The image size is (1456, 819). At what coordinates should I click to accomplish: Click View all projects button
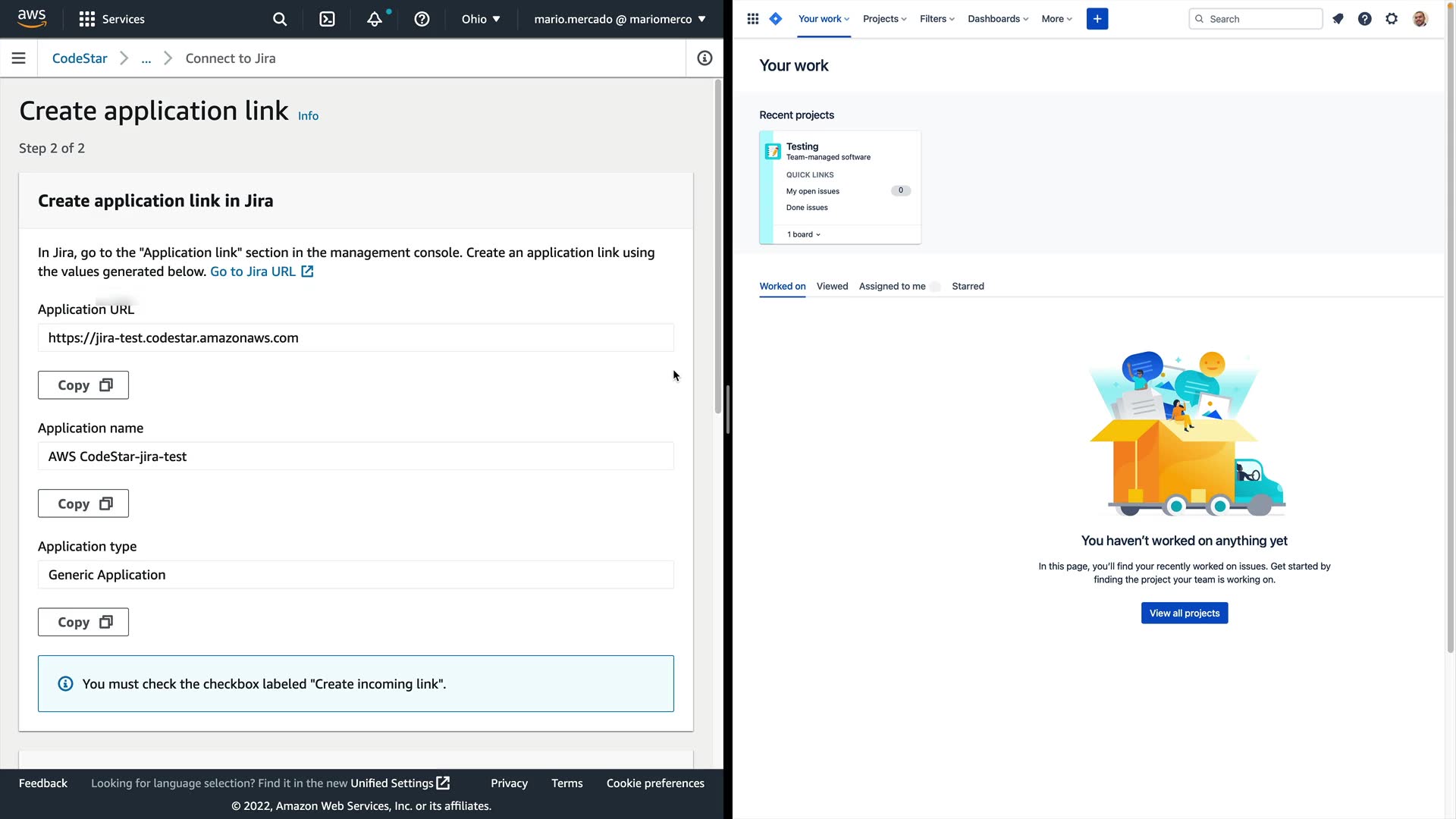click(1184, 613)
